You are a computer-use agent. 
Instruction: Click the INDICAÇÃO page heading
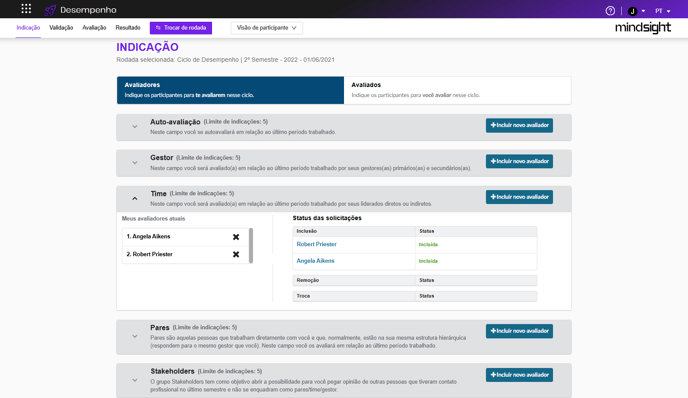tap(147, 47)
